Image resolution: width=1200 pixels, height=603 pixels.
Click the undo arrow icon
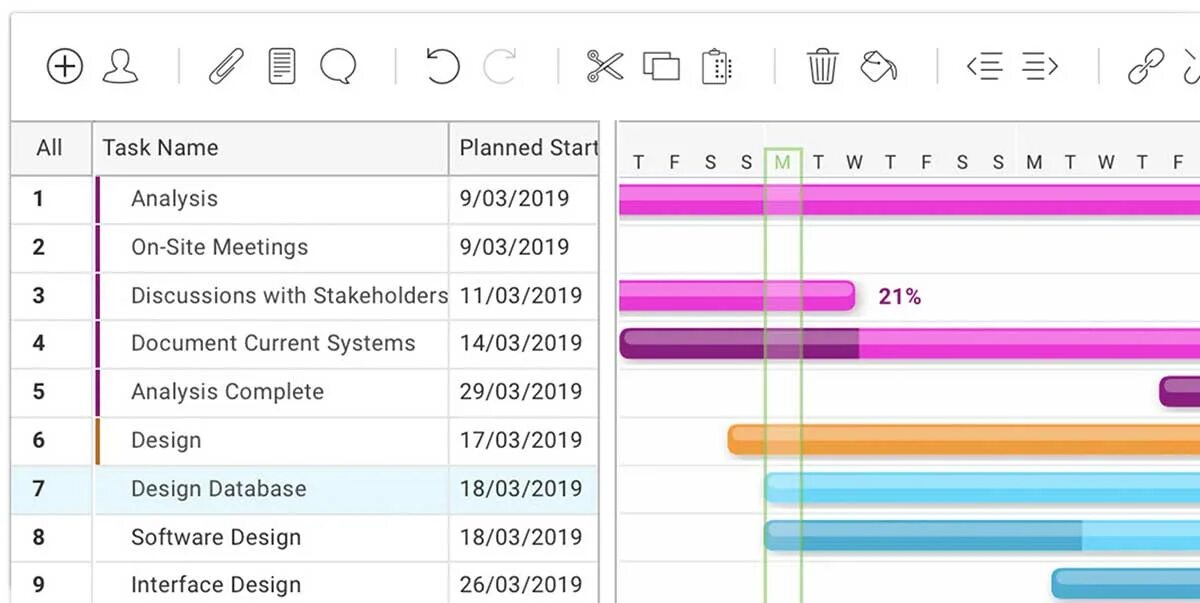pyautogui.click(x=442, y=67)
